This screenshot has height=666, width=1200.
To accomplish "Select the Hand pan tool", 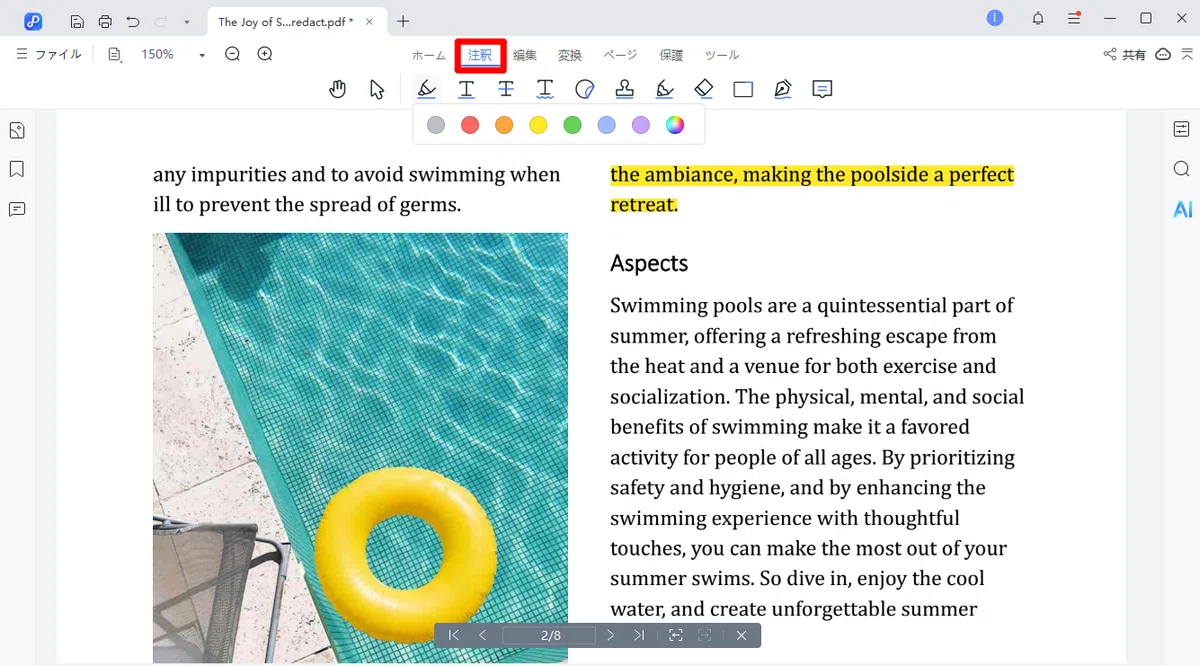I will click(x=338, y=89).
